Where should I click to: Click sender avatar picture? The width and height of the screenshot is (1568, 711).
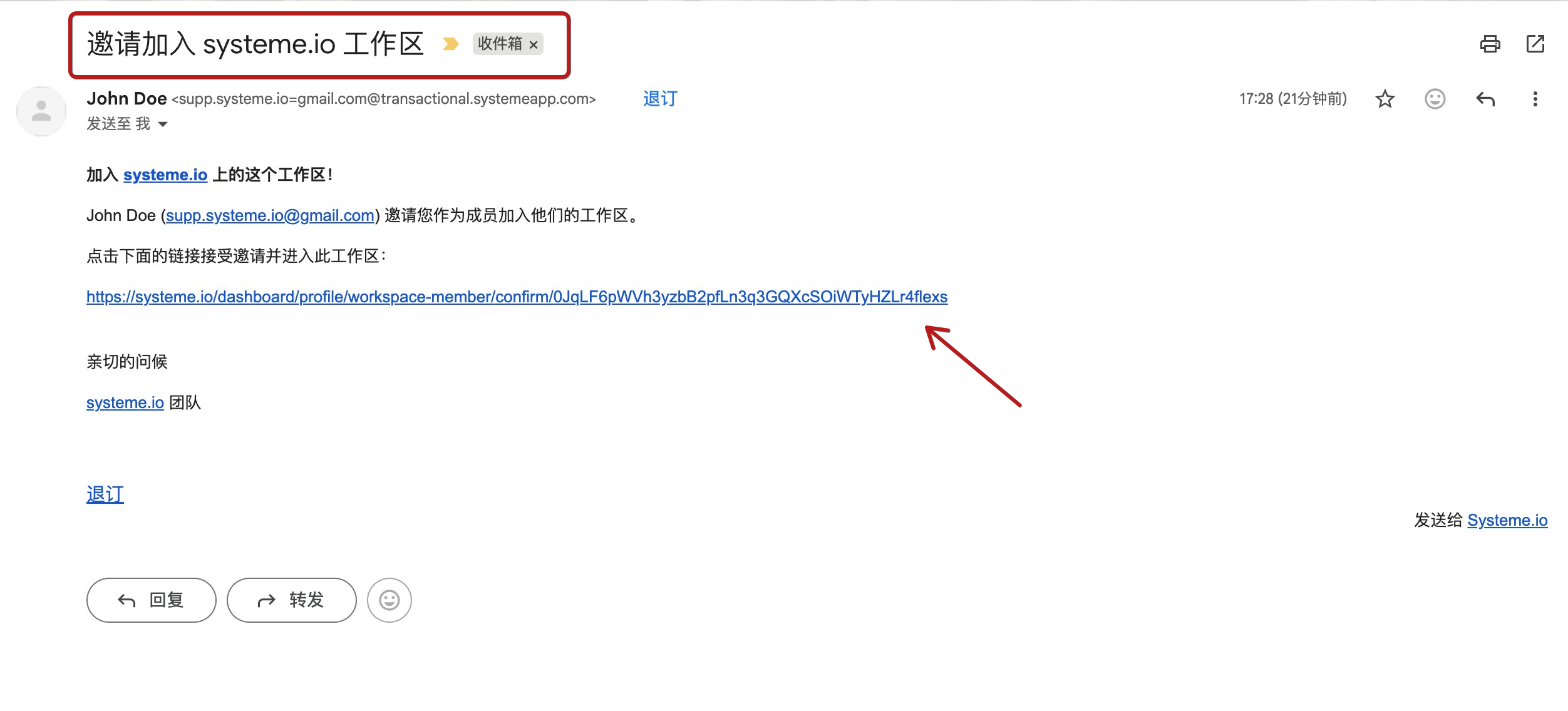click(41, 111)
